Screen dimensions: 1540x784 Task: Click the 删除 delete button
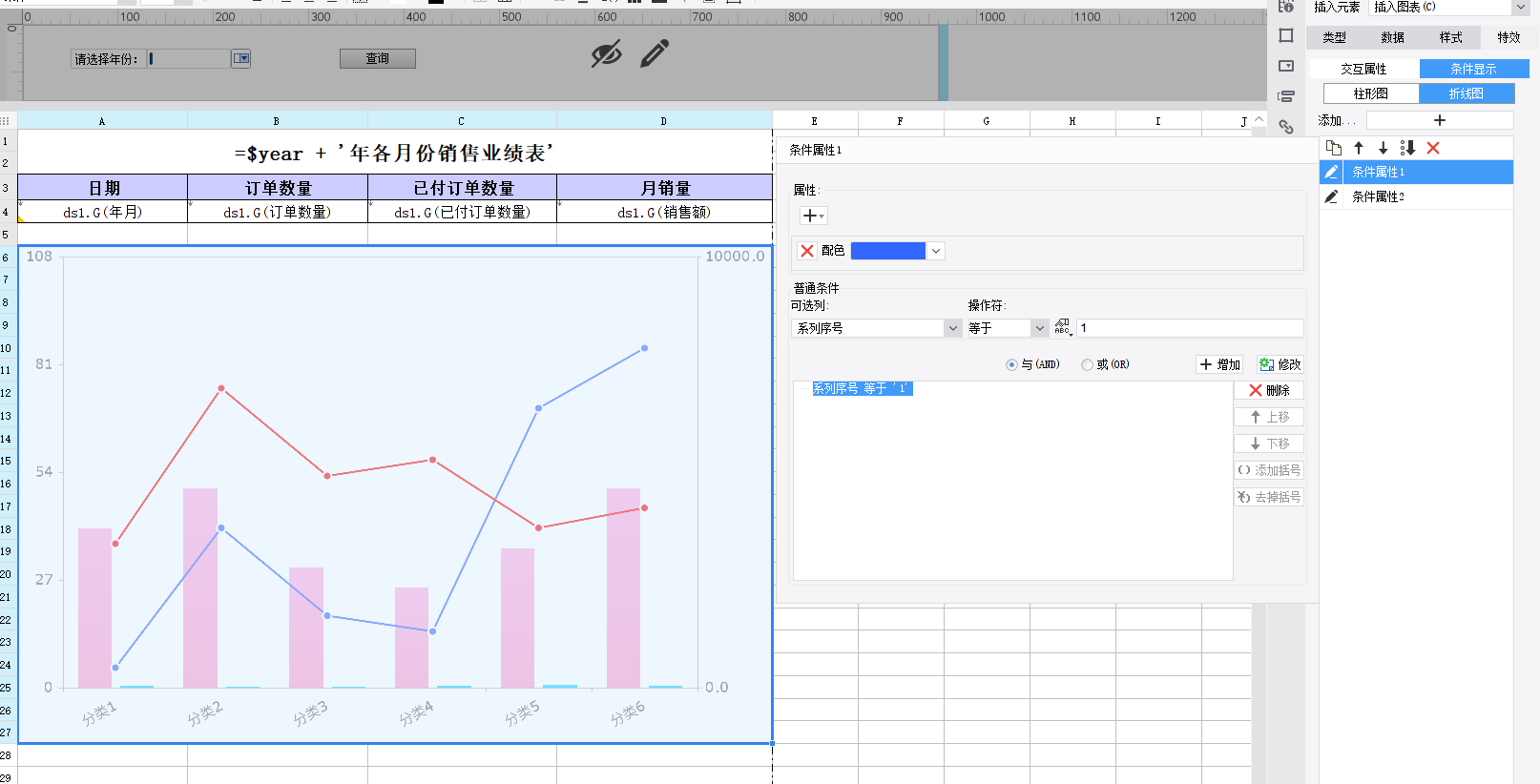pyautogui.click(x=1269, y=390)
